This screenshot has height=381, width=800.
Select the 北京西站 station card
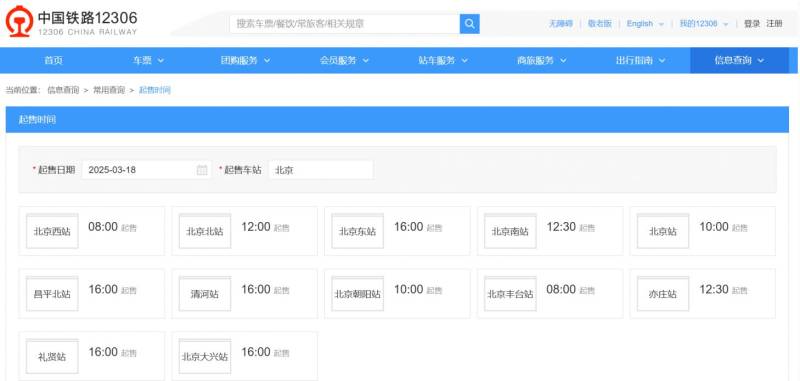pos(92,231)
